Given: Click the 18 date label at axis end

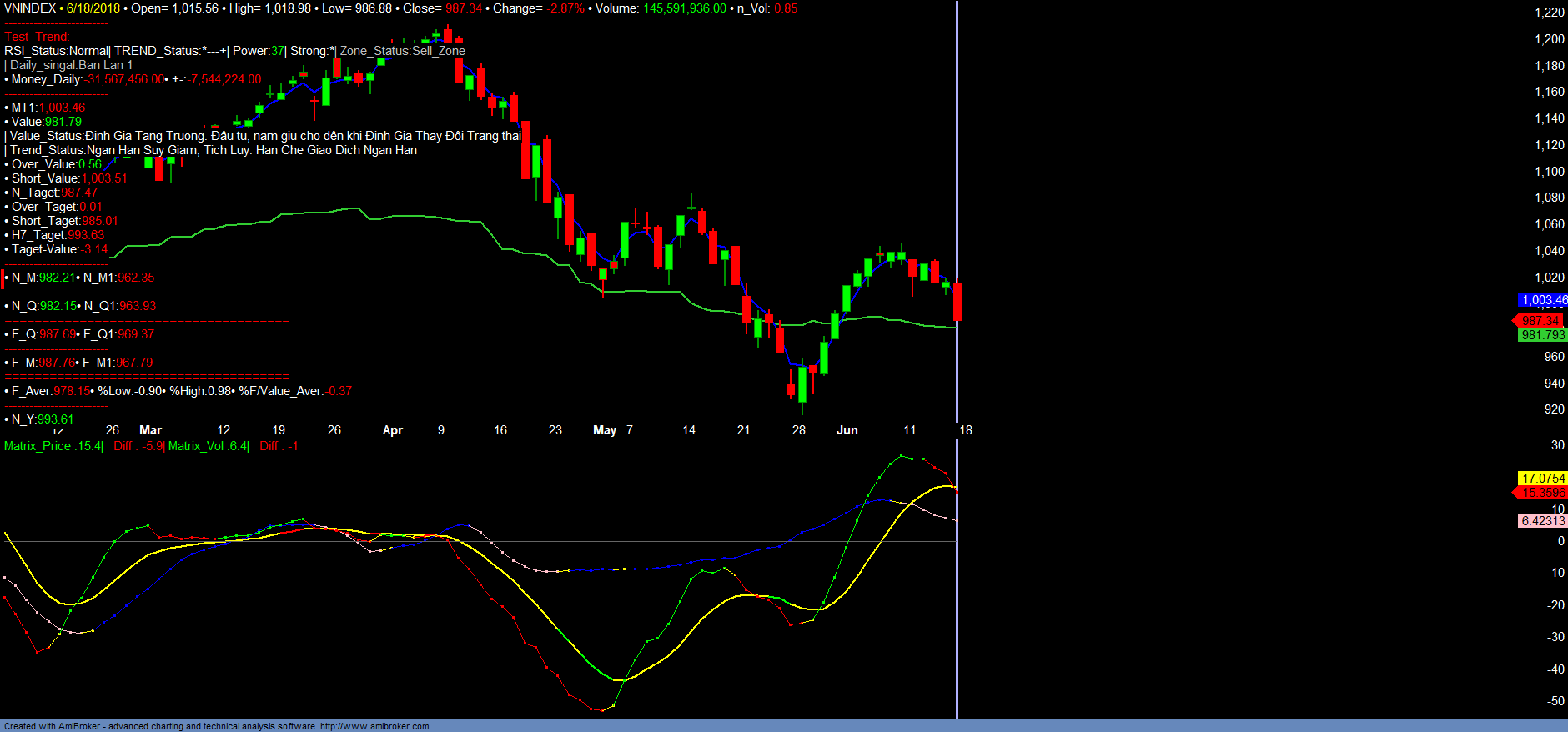Looking at the screenshot, I should coord(966,430).
